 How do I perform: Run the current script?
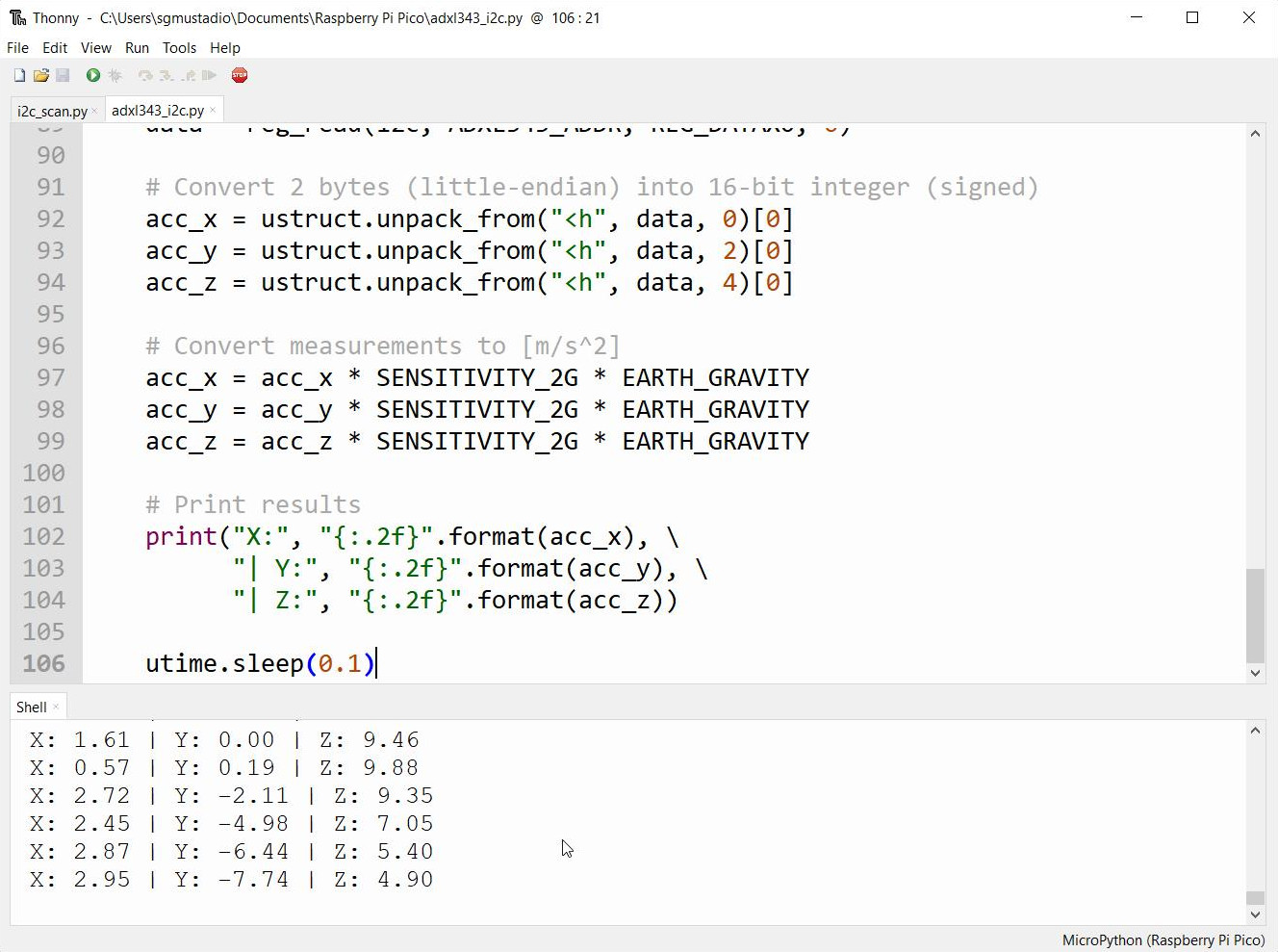click(91, 75)
